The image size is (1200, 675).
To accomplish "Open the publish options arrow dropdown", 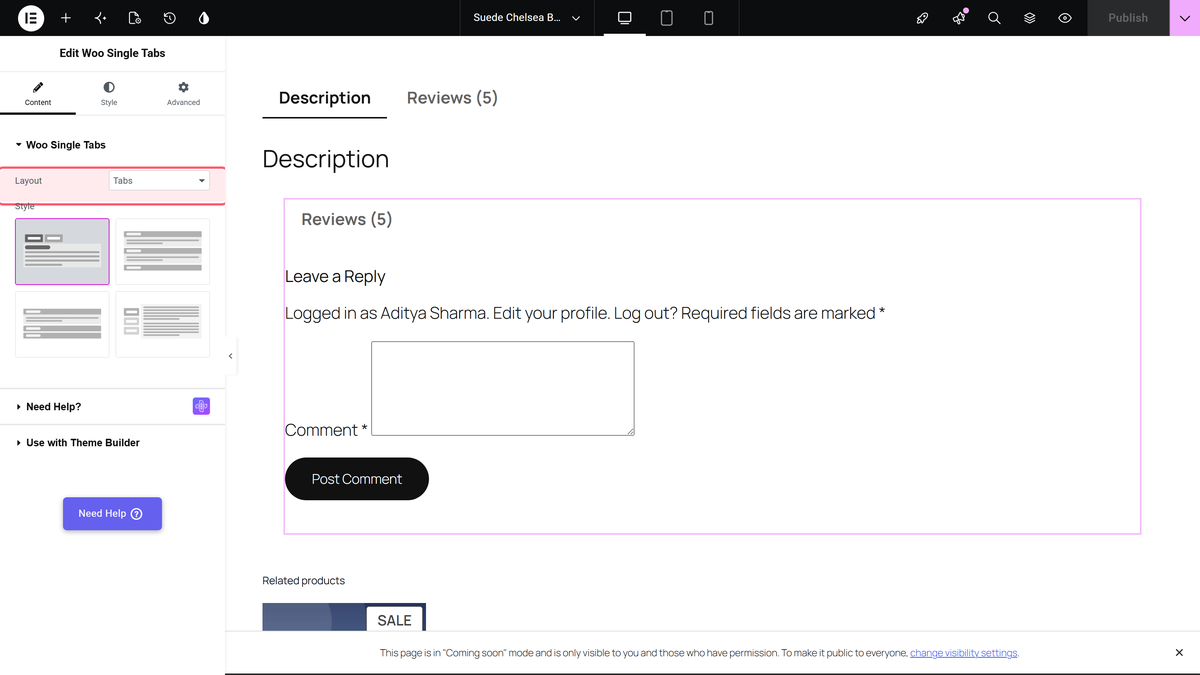I will coord(1185,18).
